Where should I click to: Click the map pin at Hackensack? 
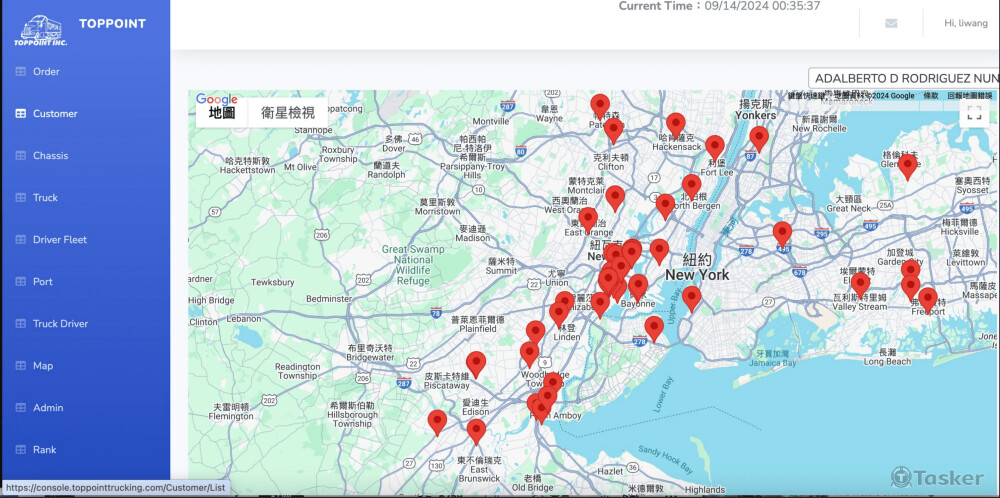(x=676, y=126)
